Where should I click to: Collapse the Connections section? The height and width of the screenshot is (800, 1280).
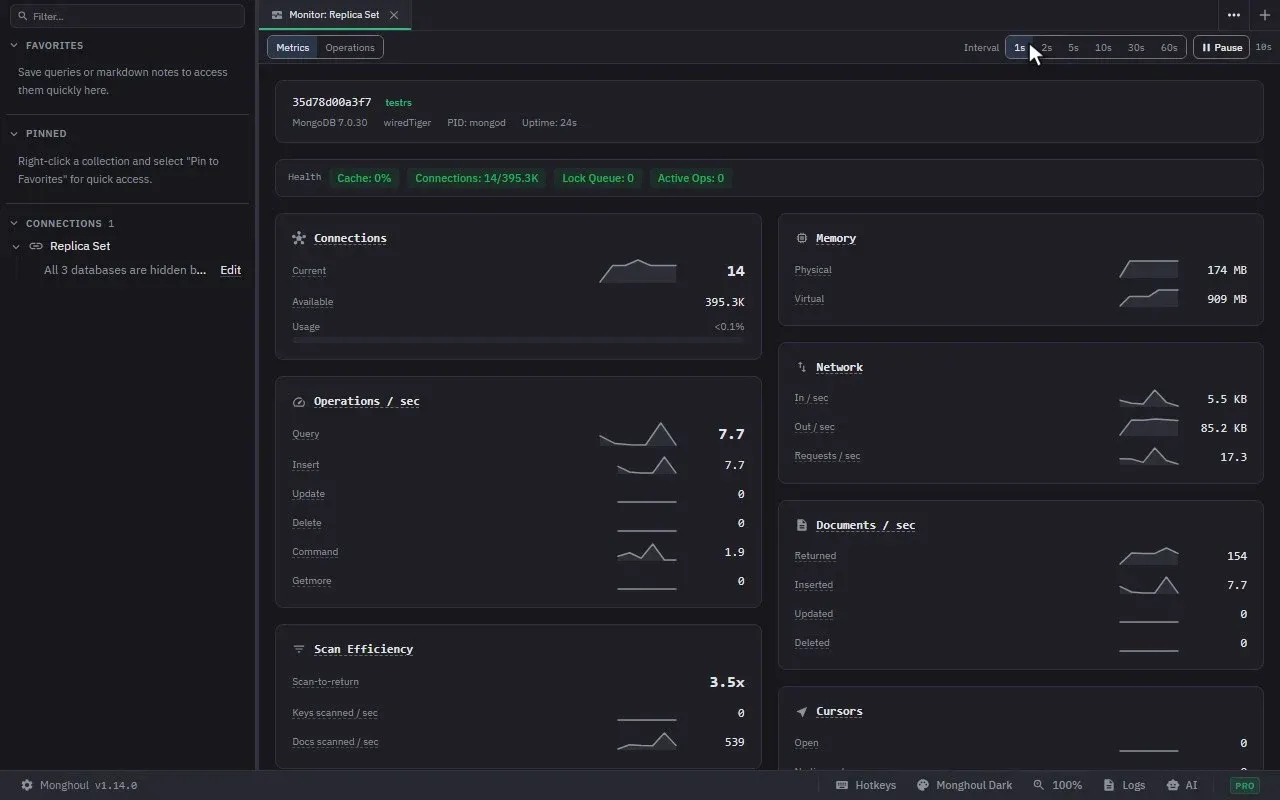15,223
